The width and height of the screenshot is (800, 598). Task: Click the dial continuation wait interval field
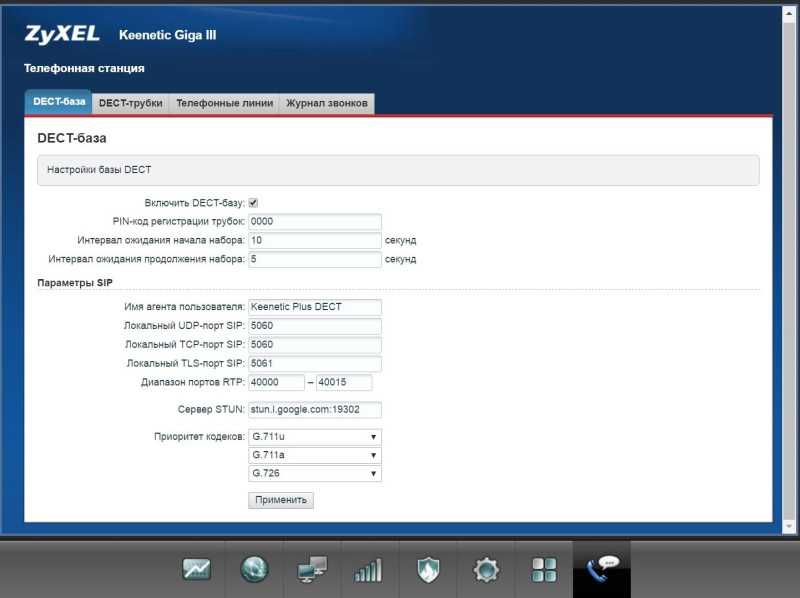click(315, 259)
